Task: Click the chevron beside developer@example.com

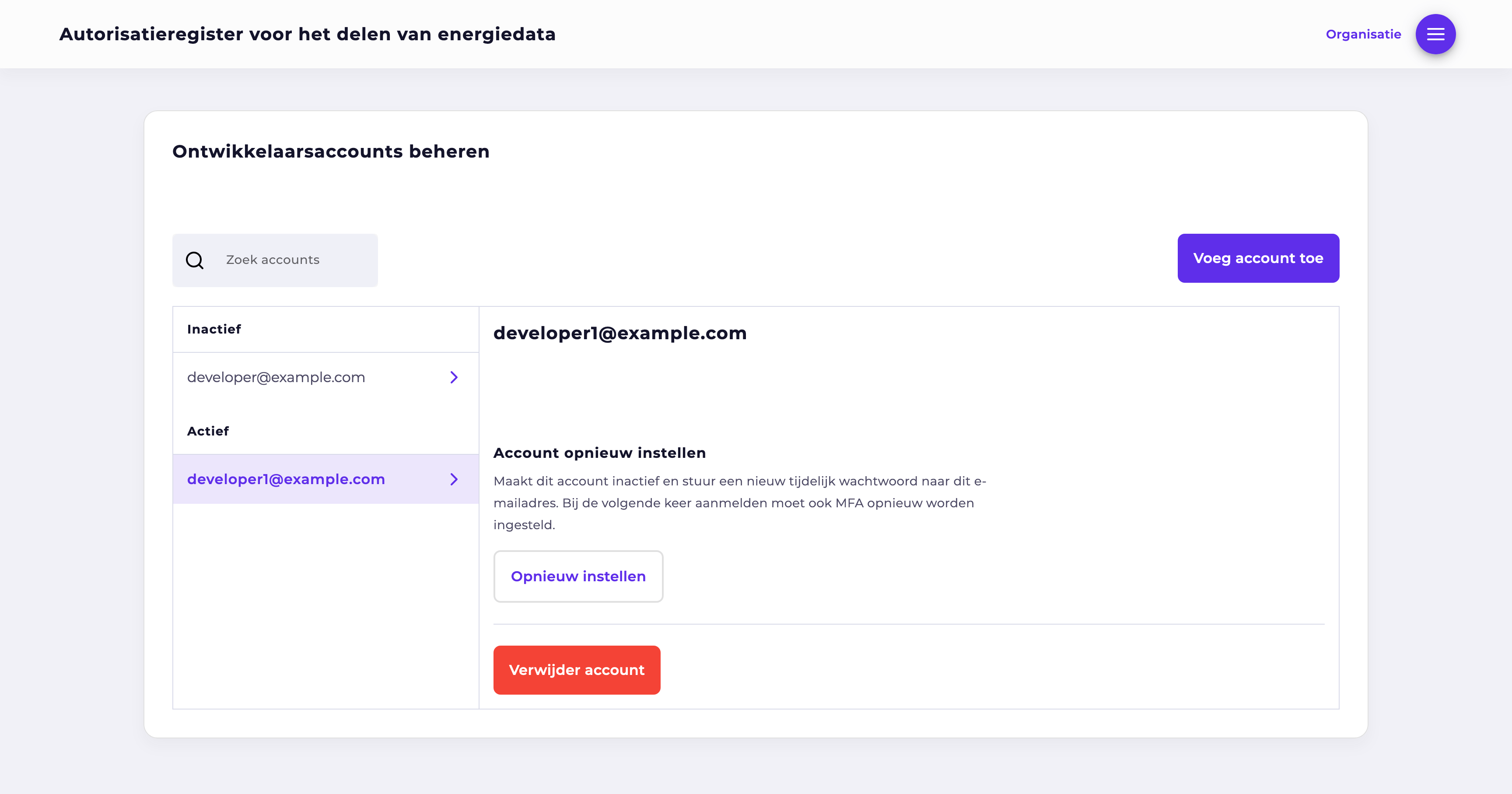Action: click(x=454, y=377)
